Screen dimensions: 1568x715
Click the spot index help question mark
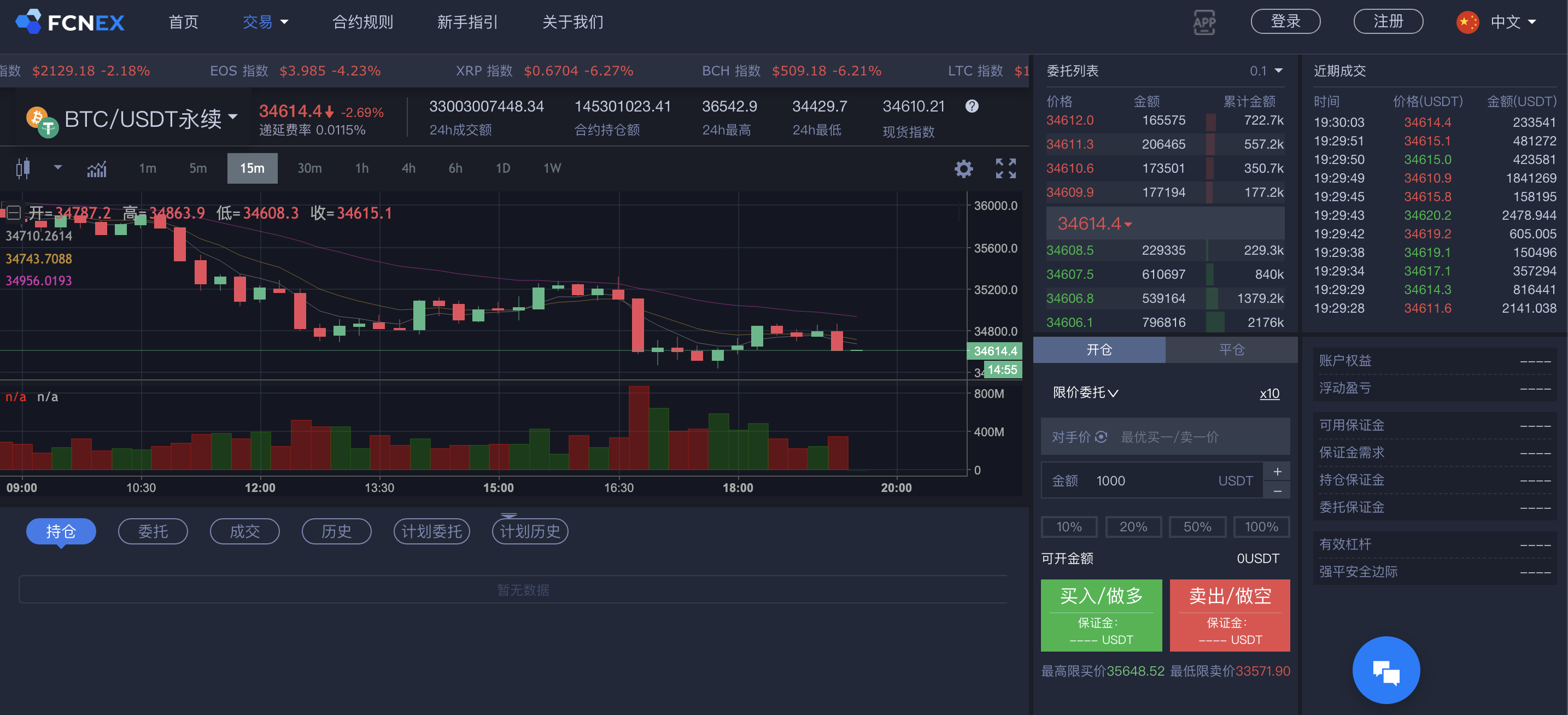point(972,107)
